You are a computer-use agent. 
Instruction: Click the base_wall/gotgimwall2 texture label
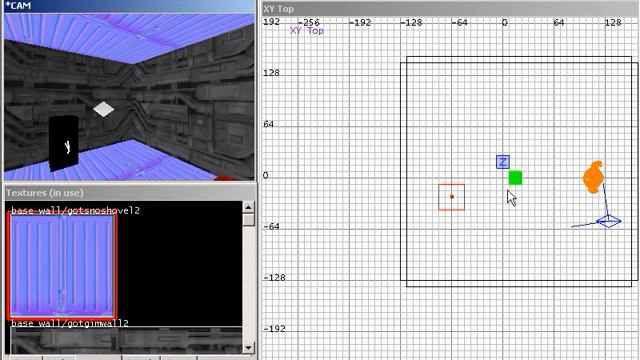[70, 323]
